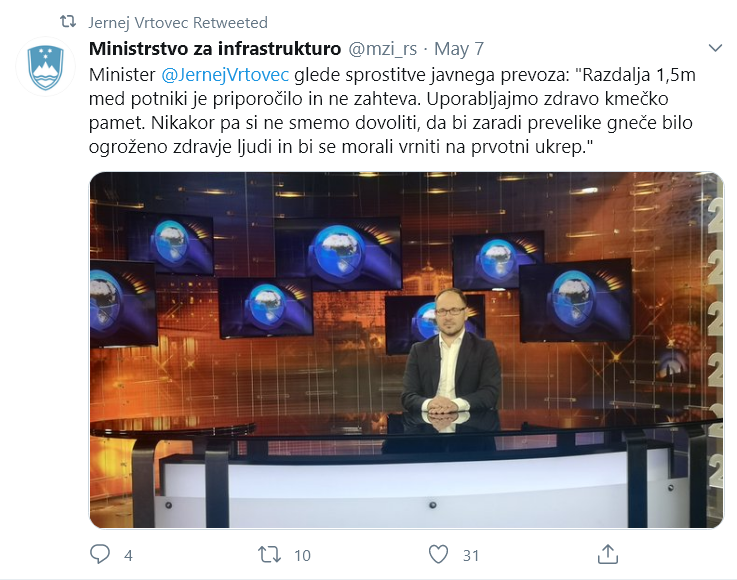Like the tweet with the heart icon
The image size is (737, 580).
pos(438,555)
